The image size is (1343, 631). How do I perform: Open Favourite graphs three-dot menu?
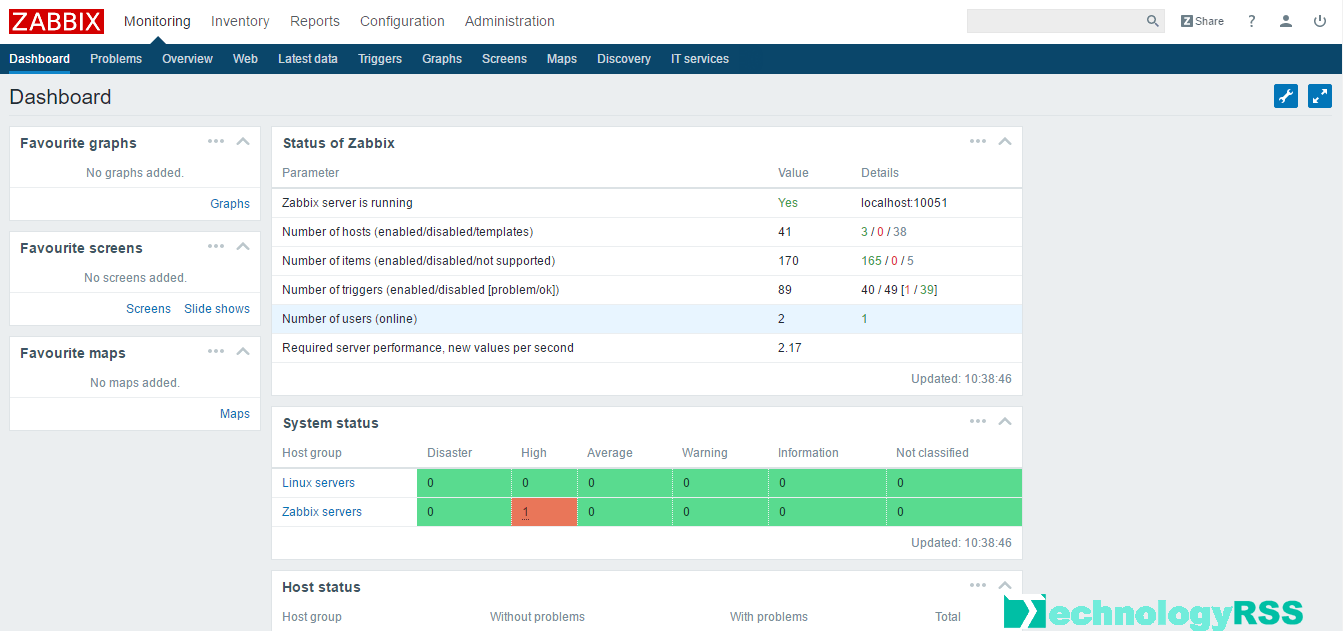pos(216,141)
